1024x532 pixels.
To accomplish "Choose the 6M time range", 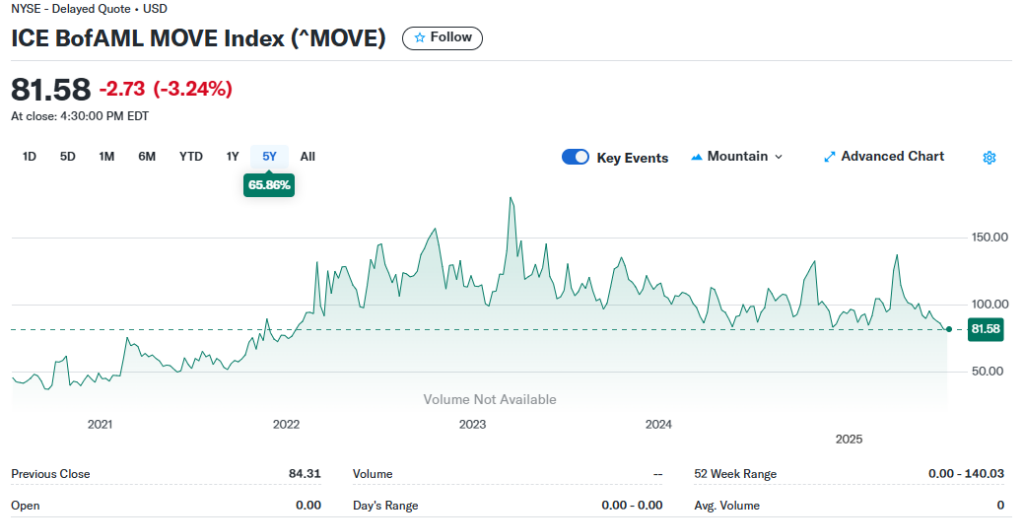I will (147, 157).
